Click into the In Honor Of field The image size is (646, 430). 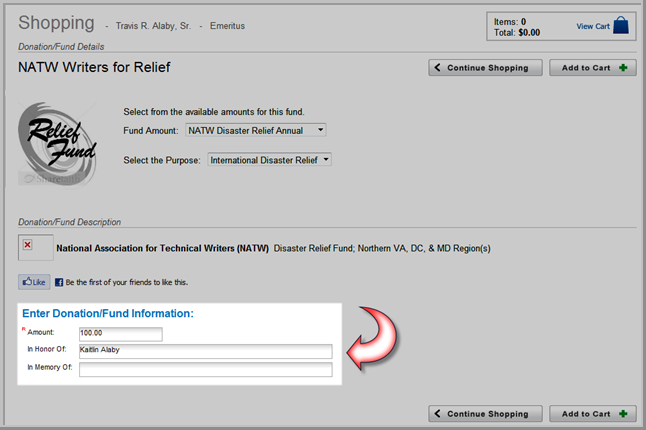click(206, 351)
